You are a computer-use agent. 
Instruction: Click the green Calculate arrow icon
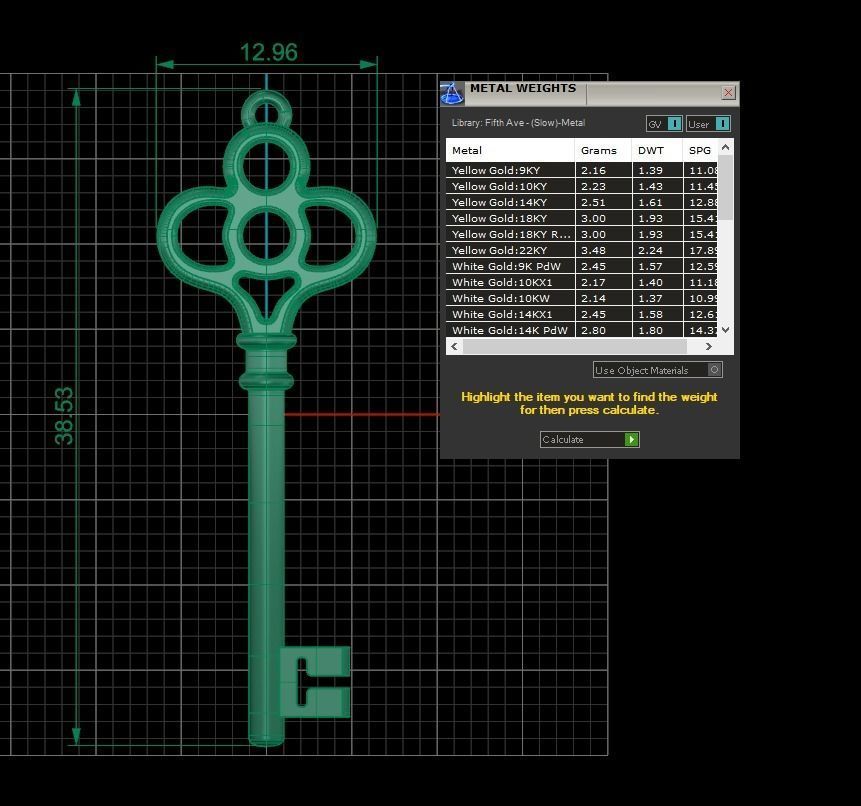pyautogui.click(x=631, y=439)
